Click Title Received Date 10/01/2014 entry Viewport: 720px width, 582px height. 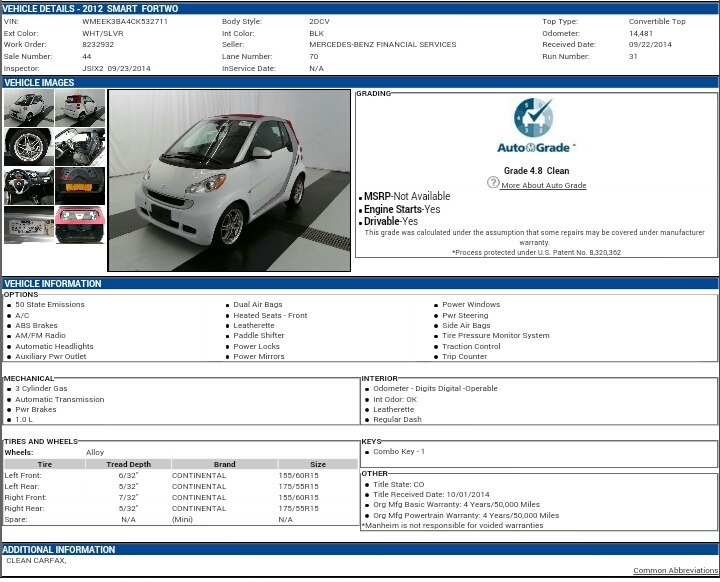[x=431, y=494]
